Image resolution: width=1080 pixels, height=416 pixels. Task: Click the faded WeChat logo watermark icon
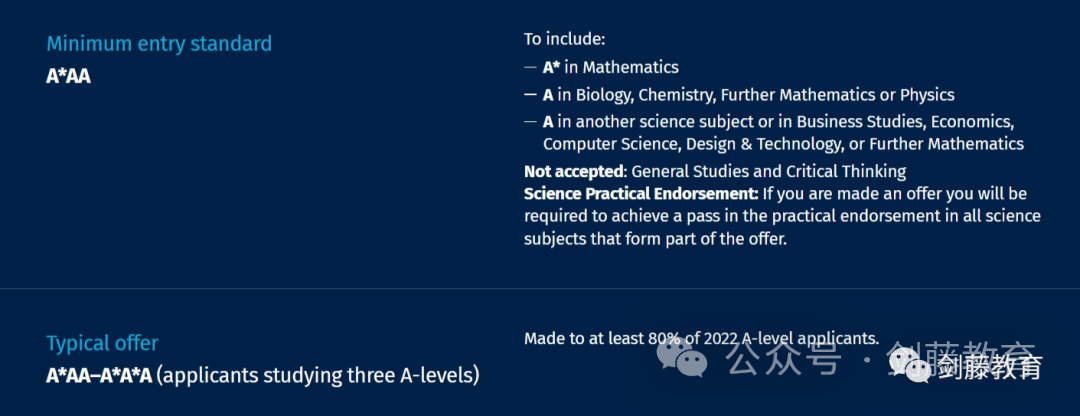pos(681,359)
